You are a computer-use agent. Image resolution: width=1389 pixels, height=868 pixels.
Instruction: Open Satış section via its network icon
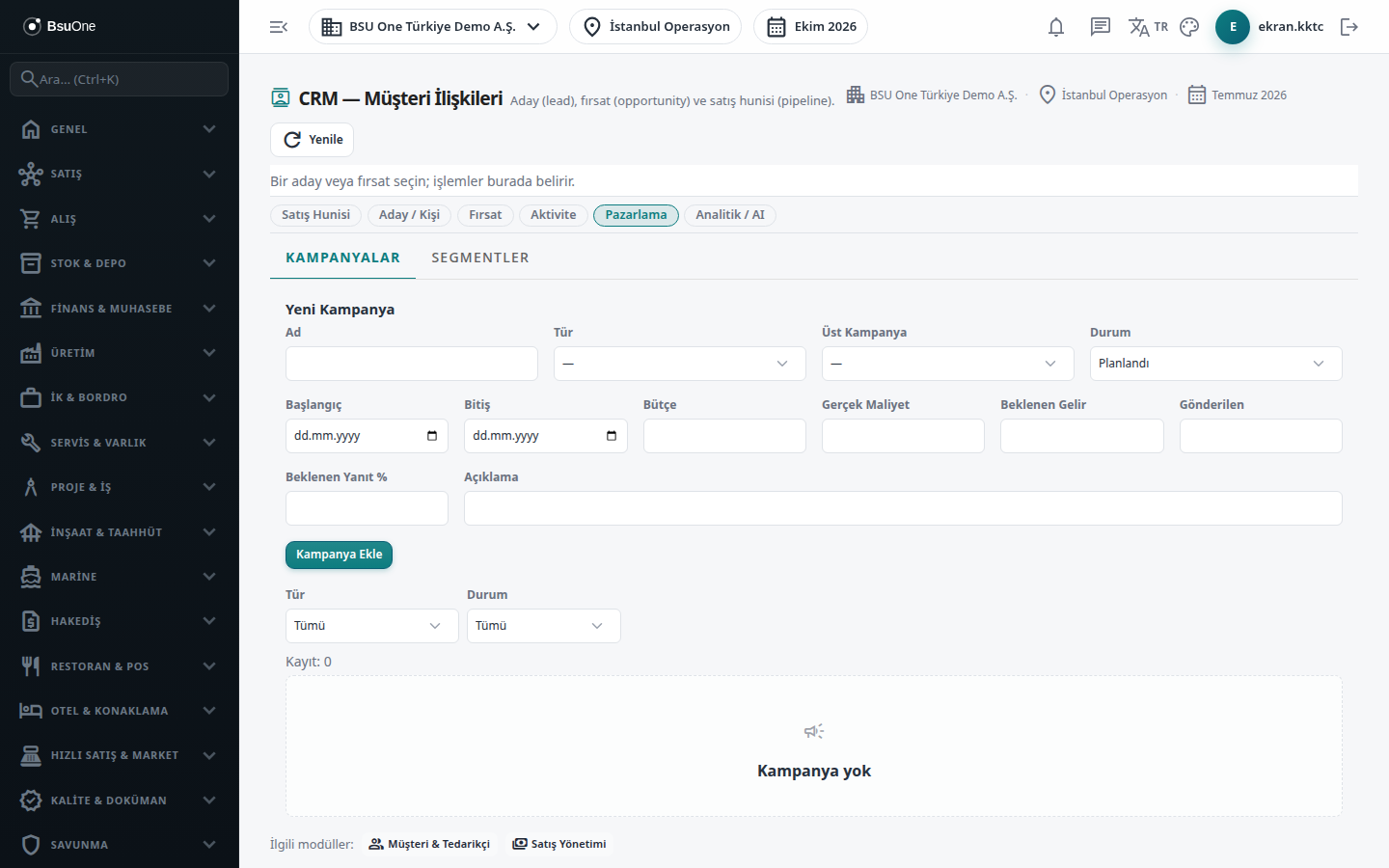[31, 174]
